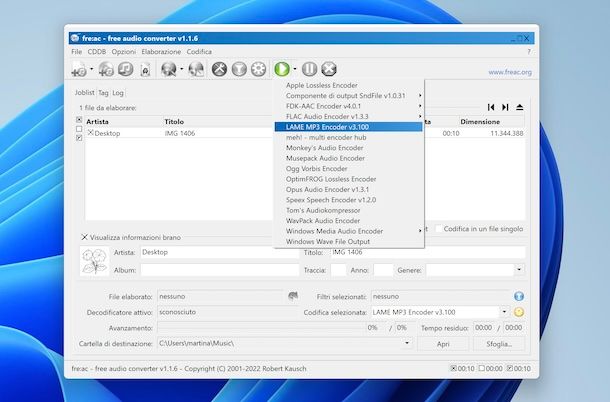Open the Elaborazione menu
610x402 pixels.
coord(161,51)
